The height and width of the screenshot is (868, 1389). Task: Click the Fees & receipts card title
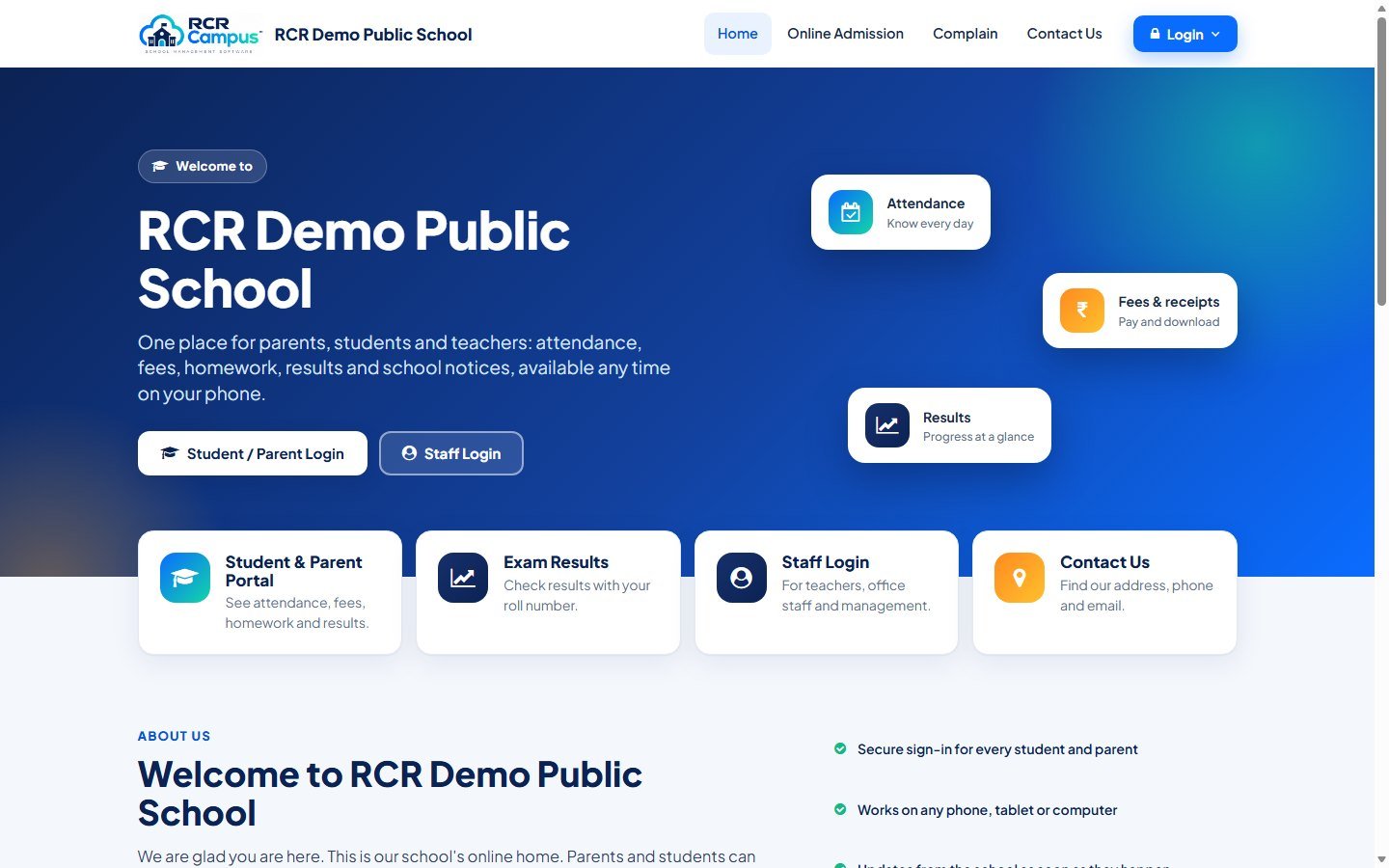pyautogui.click(x=1169, y=302)
